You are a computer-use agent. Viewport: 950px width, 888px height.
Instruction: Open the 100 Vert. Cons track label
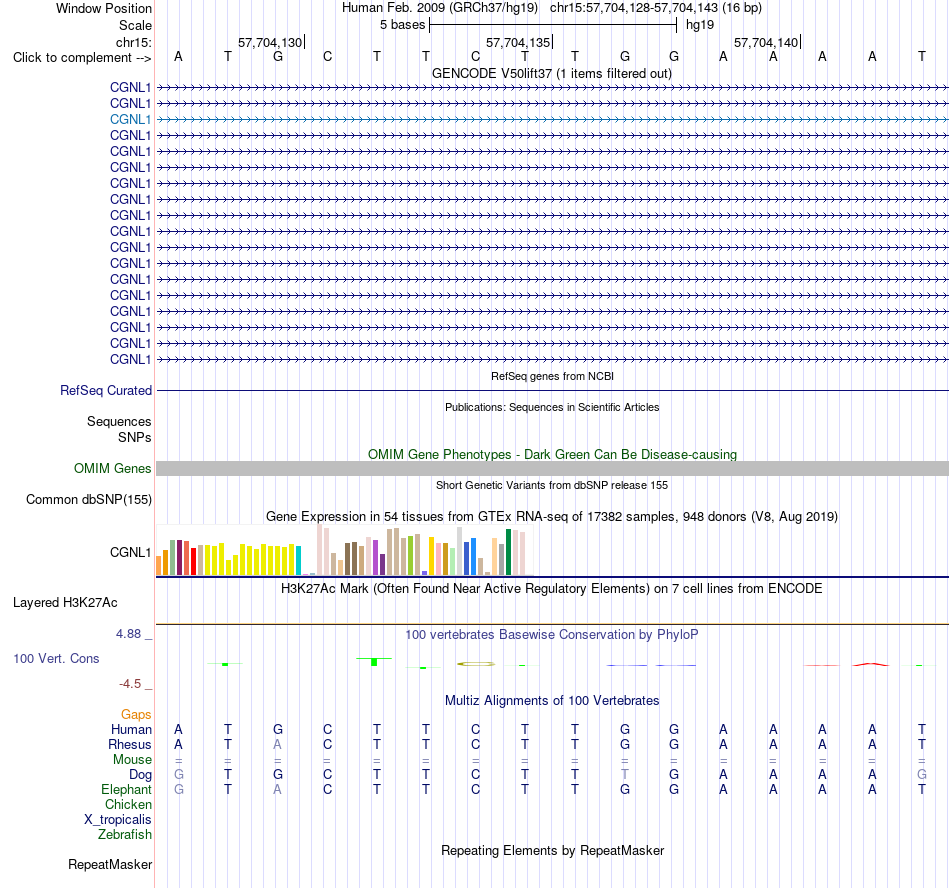pos(56,658)
